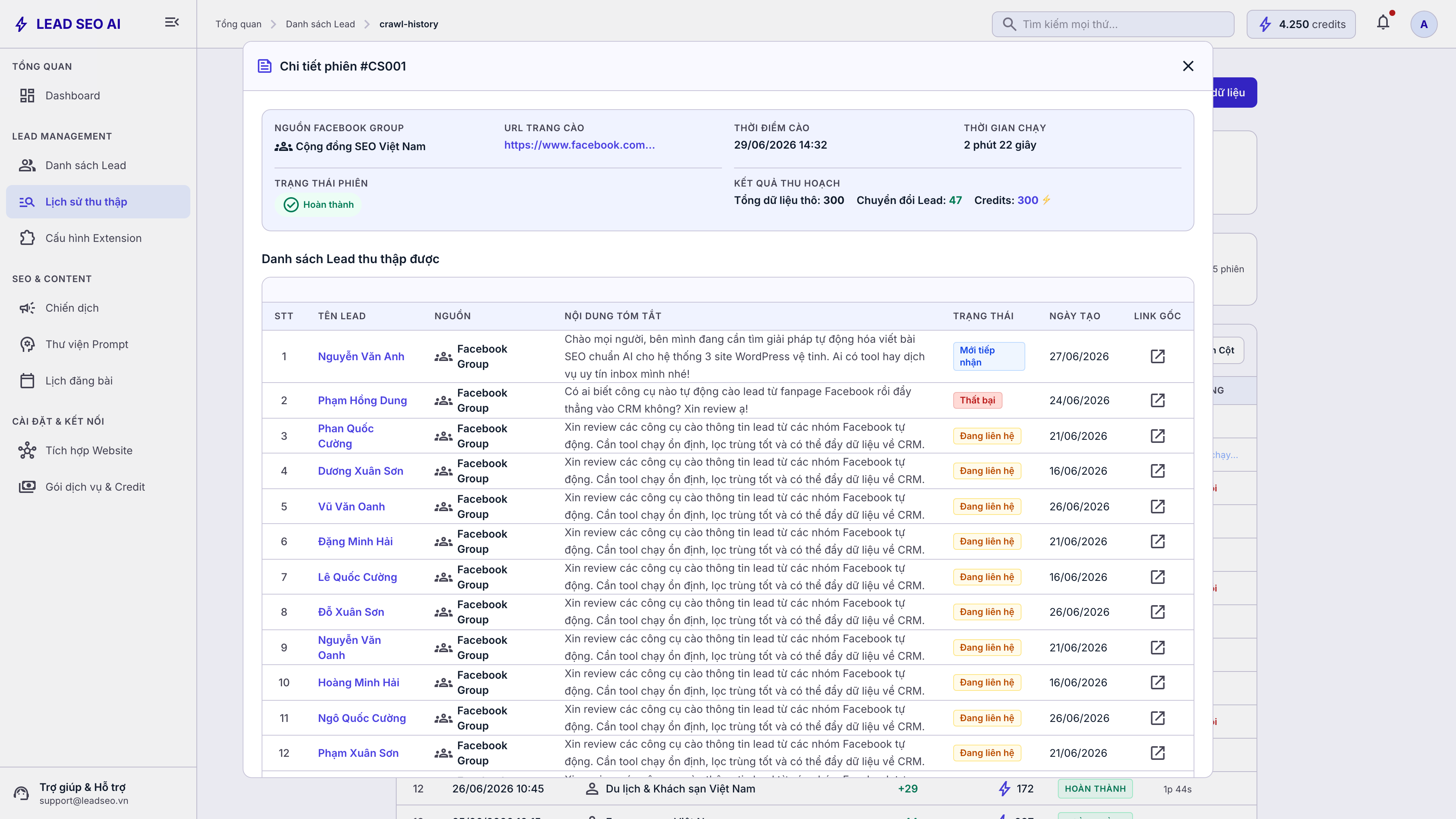Open original link for Đặng Minh Hải
Screen dimensions: 1456x819
(x=1158, y=541)
